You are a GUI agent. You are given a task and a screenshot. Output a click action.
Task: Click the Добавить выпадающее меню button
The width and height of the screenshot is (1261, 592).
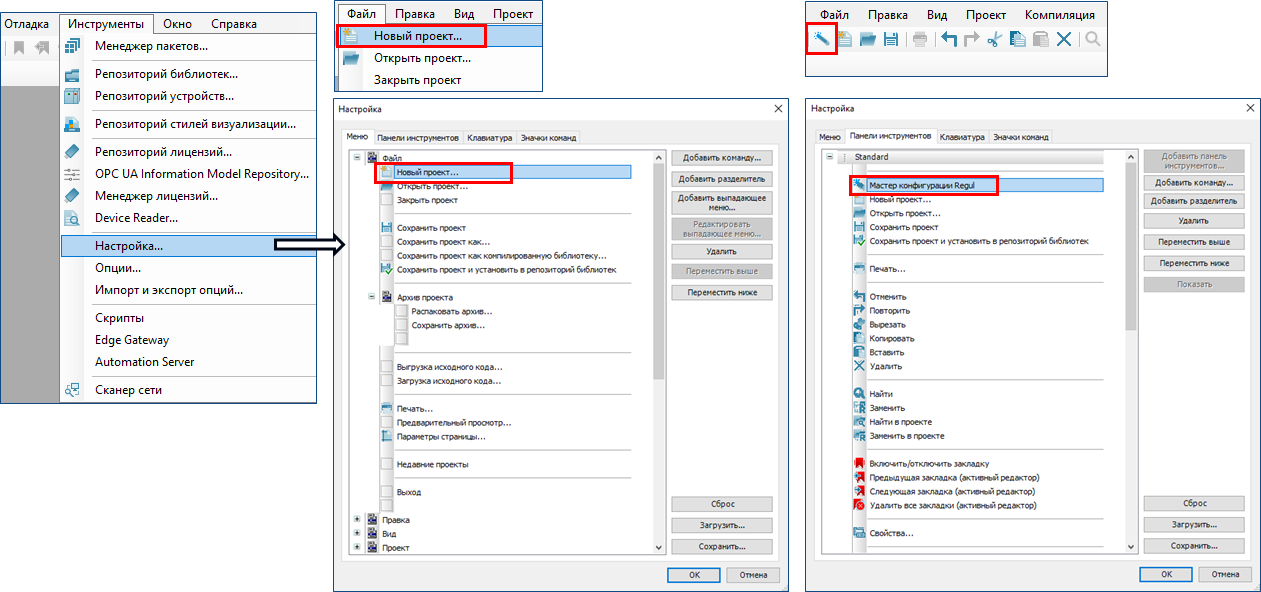click(x=721, y=203)
